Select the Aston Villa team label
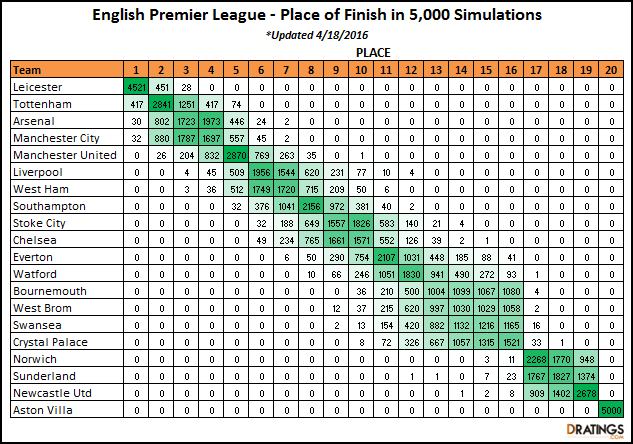 coord(40,411)
